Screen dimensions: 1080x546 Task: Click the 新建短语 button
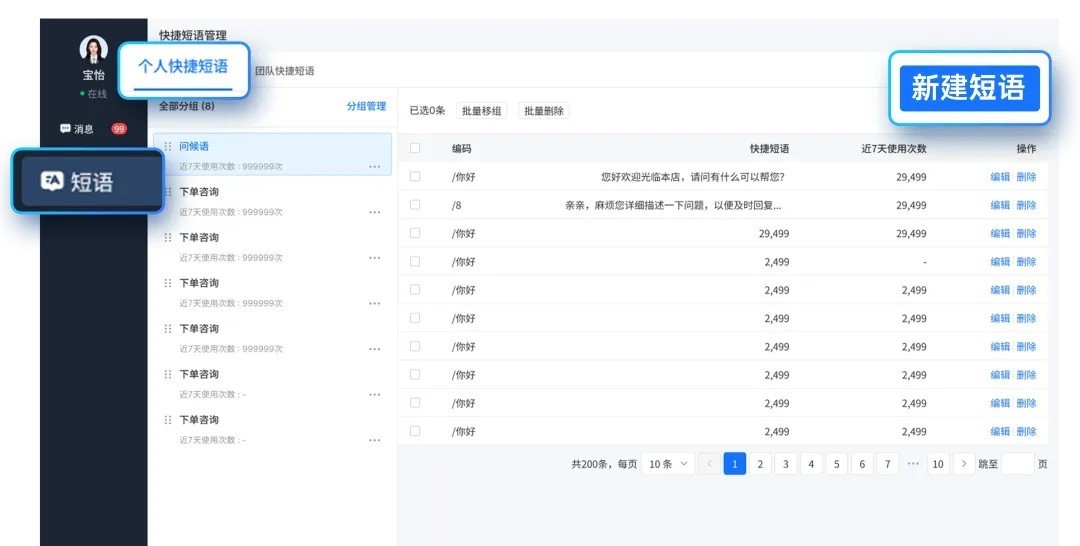(969, 88)
